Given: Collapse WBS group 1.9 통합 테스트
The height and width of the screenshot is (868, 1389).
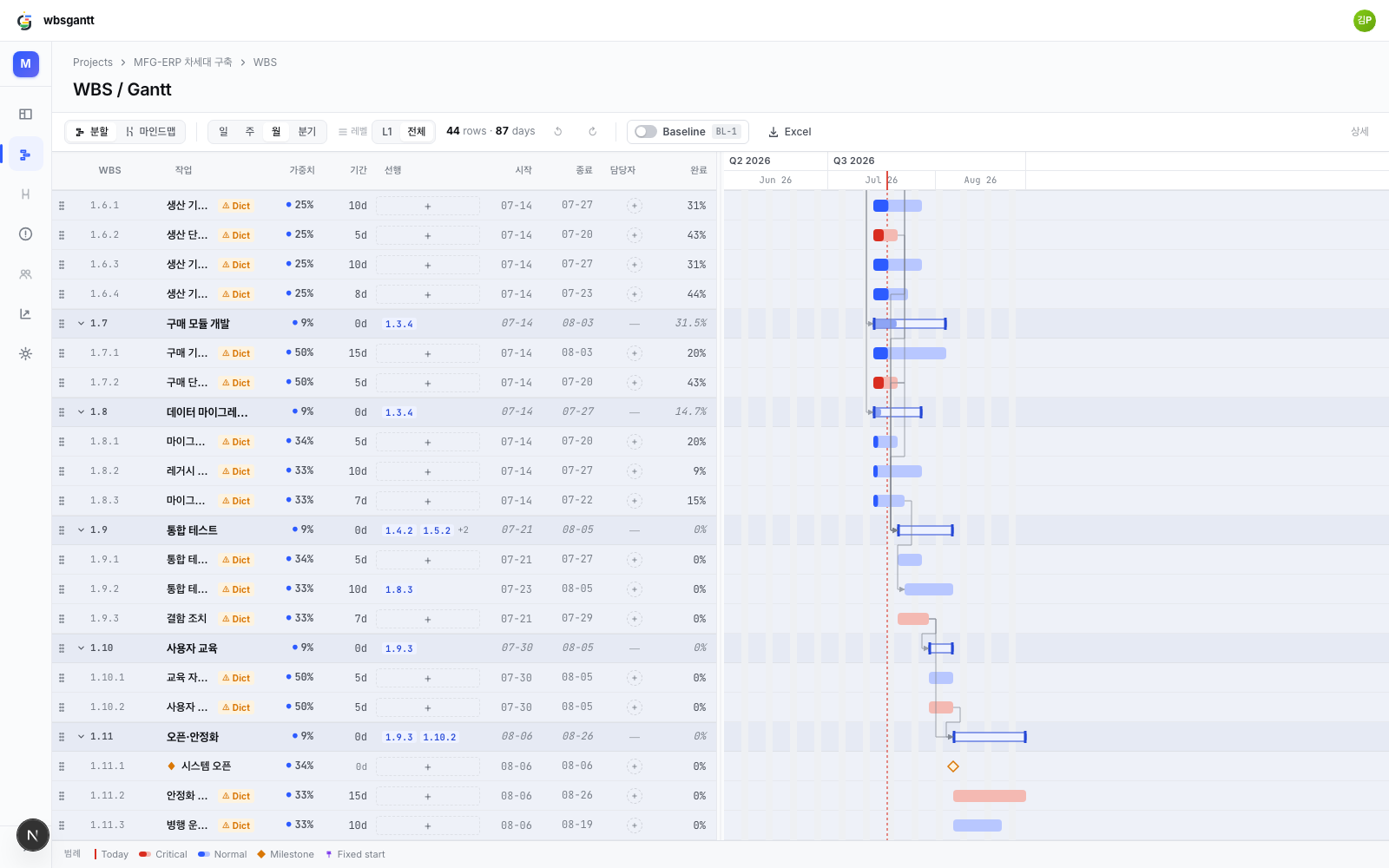Looking at the screenshot, I should coord(82,530).
